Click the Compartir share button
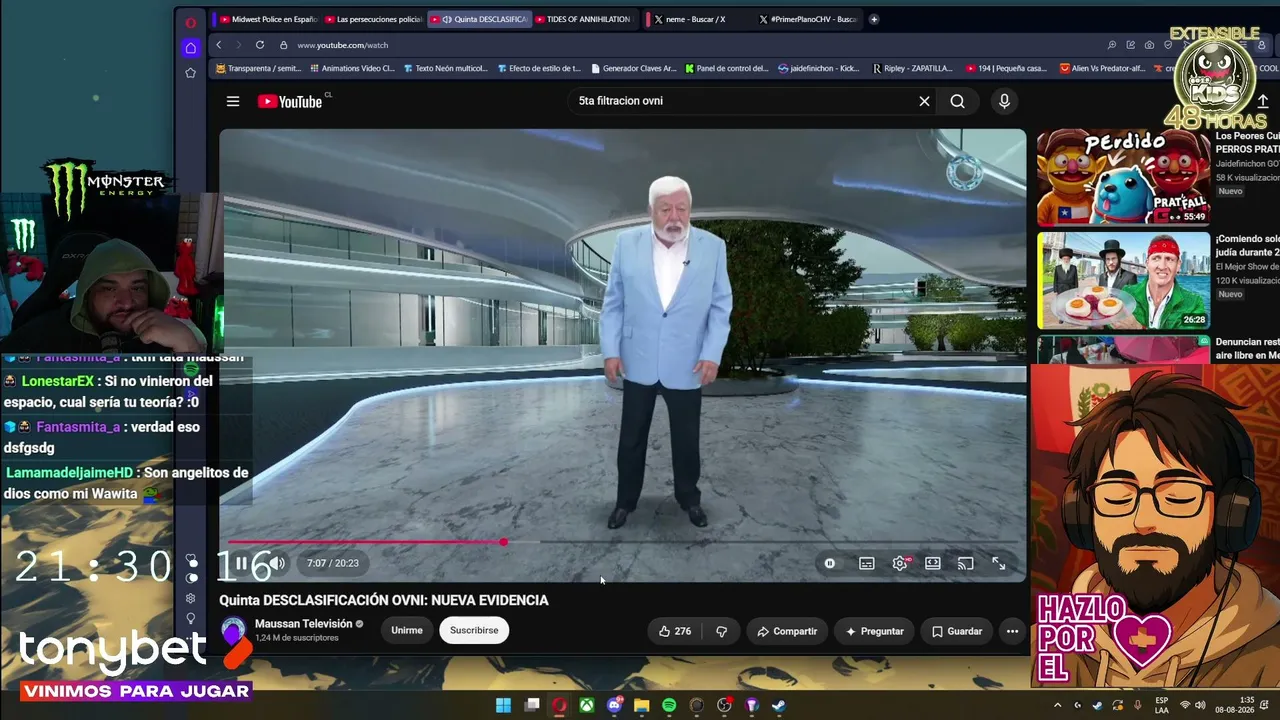1280x720 pixels. 787,631
